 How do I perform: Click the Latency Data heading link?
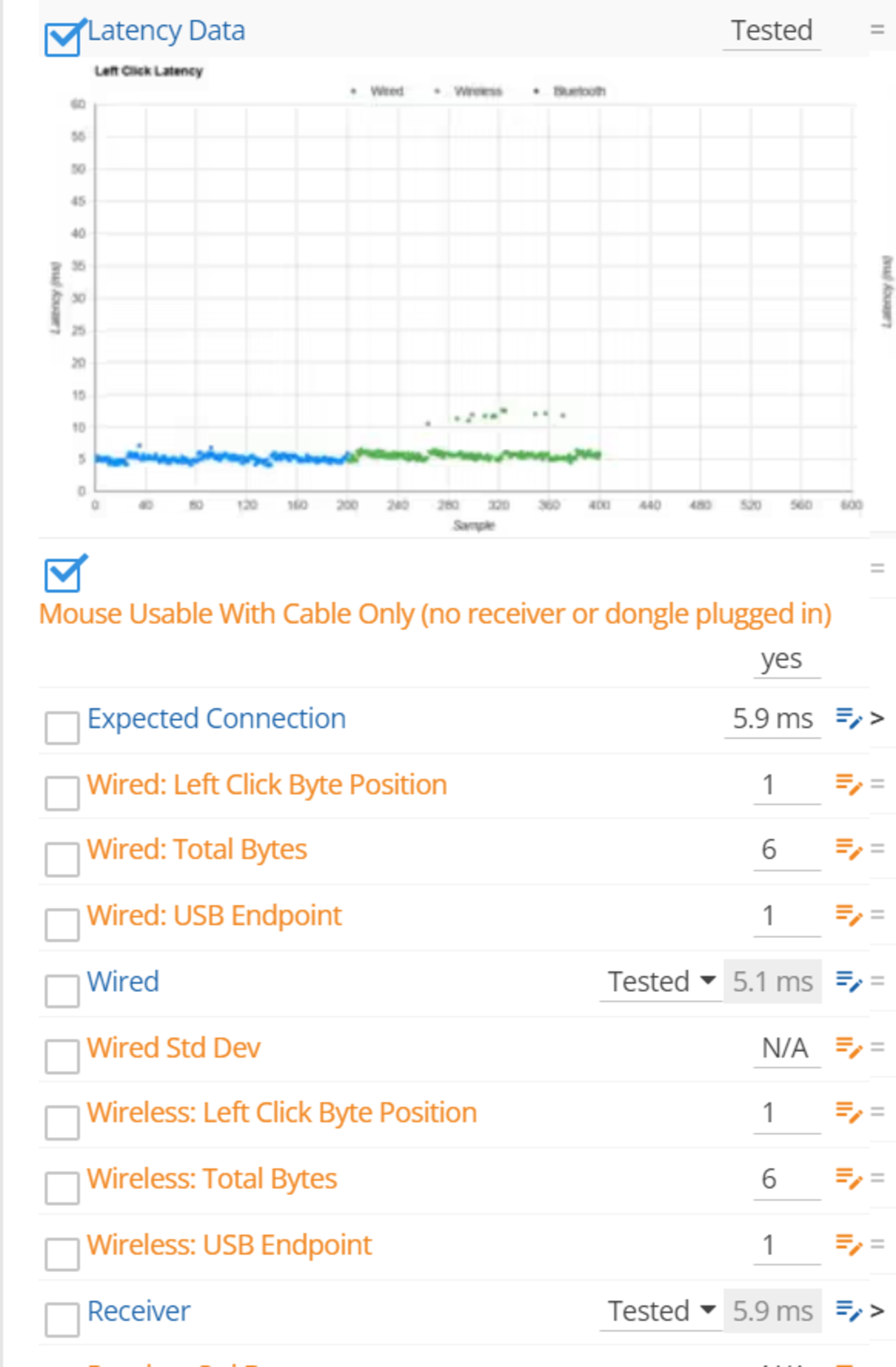[x=166, y=30]
